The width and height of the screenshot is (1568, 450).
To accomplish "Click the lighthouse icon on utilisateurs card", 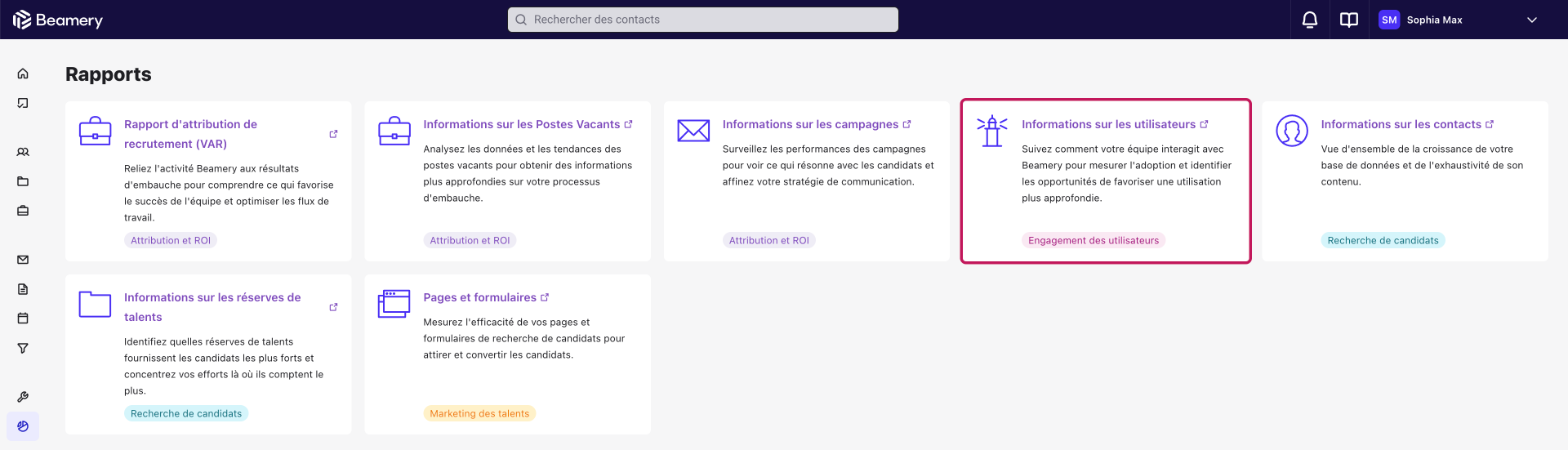I will click(992, 131).
